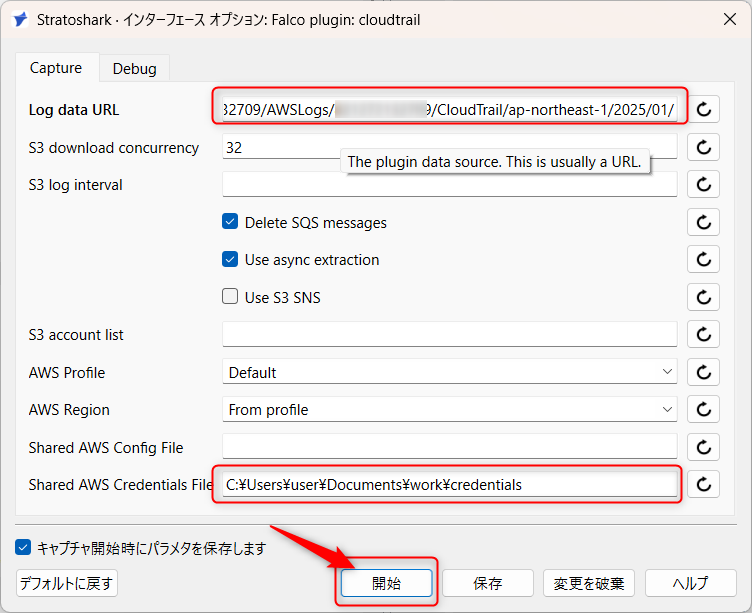Viewport: 752px width, 613px height.
Task: Focus the Shared AWS Config File input
Action: (x=449, y=447)
